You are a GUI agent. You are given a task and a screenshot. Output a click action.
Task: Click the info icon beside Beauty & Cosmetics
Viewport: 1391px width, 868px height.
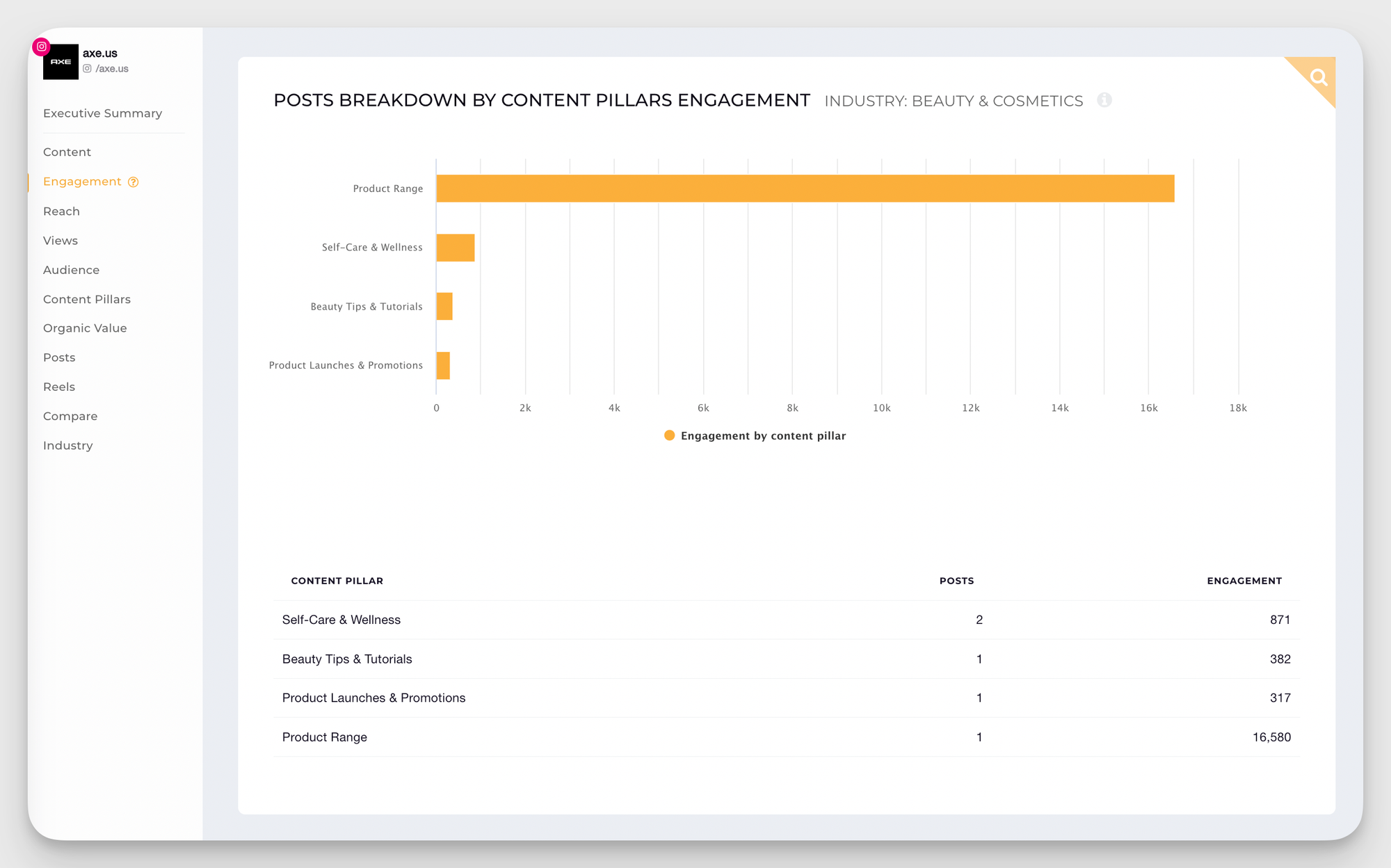point(1104,100)
